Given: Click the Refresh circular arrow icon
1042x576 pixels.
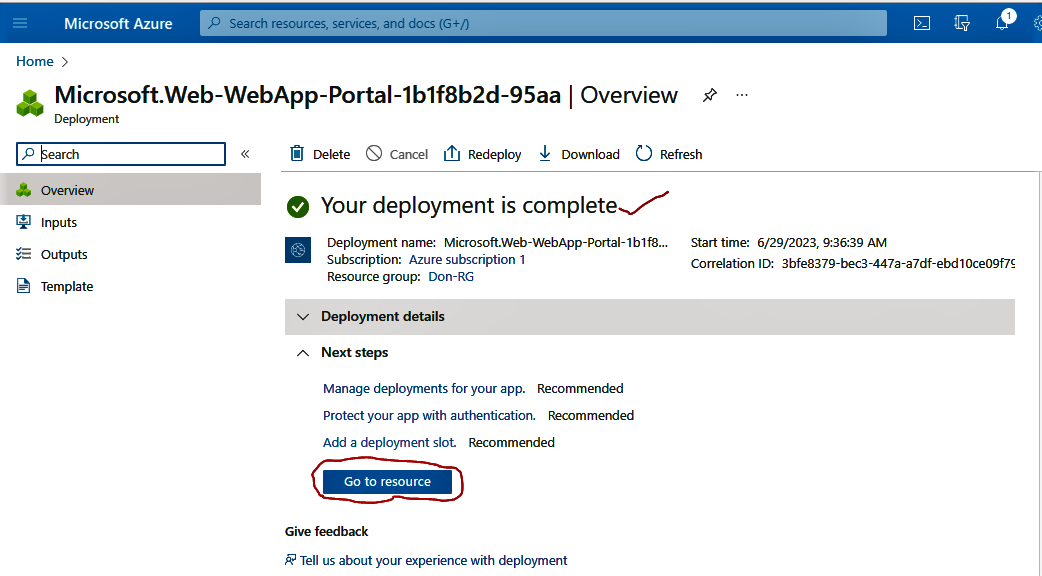Looking at the screenshot, I should (644, 153).
